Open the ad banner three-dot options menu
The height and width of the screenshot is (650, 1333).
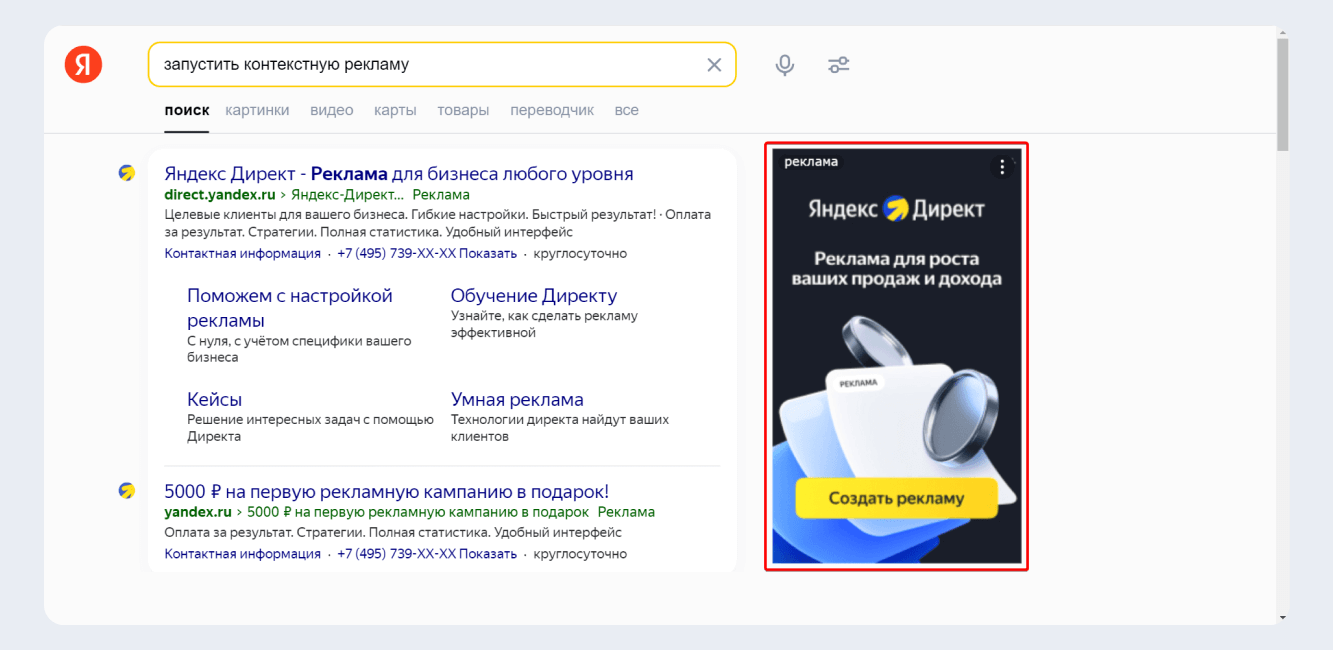pyautogui.click(x=1003, y=167)
